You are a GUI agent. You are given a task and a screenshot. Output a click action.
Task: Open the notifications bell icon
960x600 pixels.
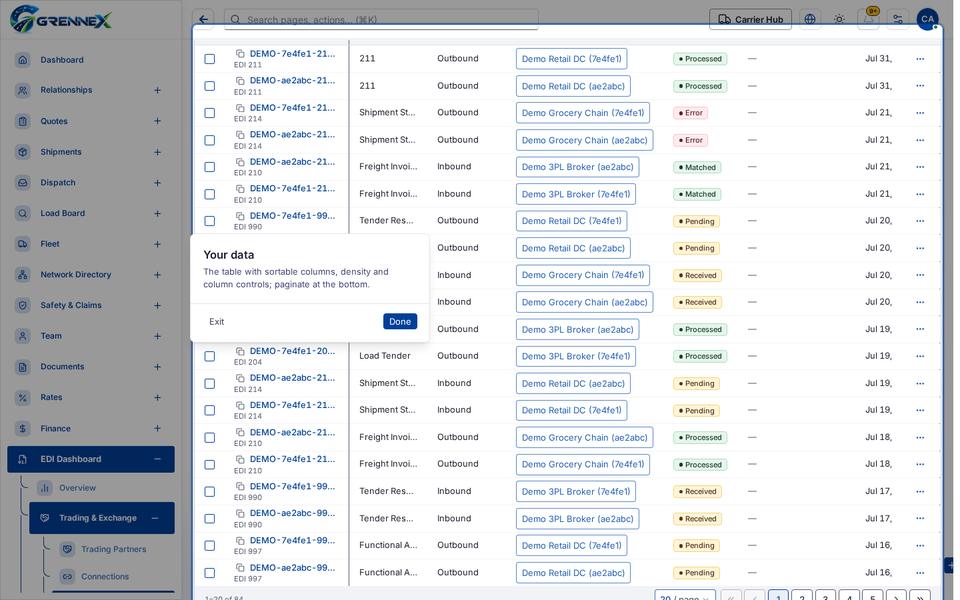pyautogui.click(x=869, y=19)
